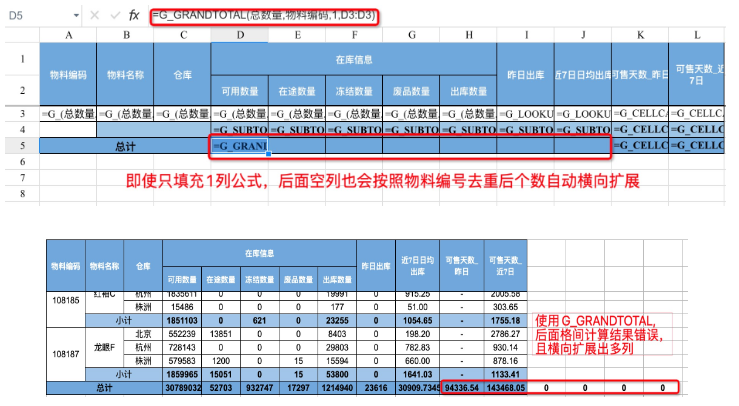Select the 可用数量 header in row 2

tap(240, 91)
